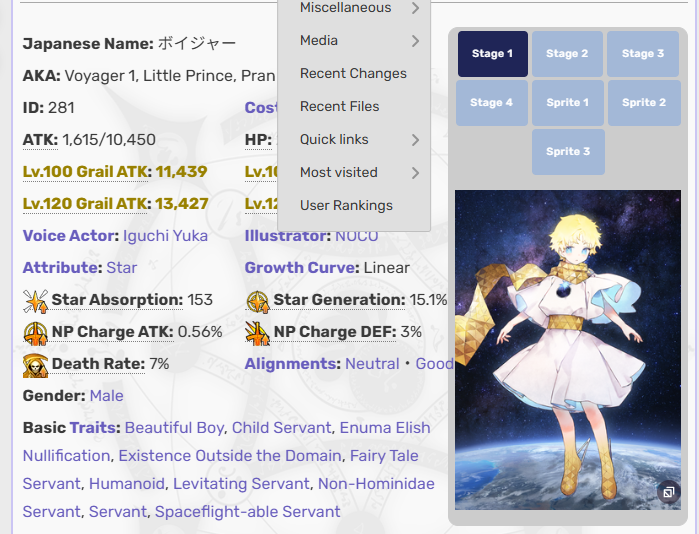Click the Death Rate skull icon

tap(35, 365)
